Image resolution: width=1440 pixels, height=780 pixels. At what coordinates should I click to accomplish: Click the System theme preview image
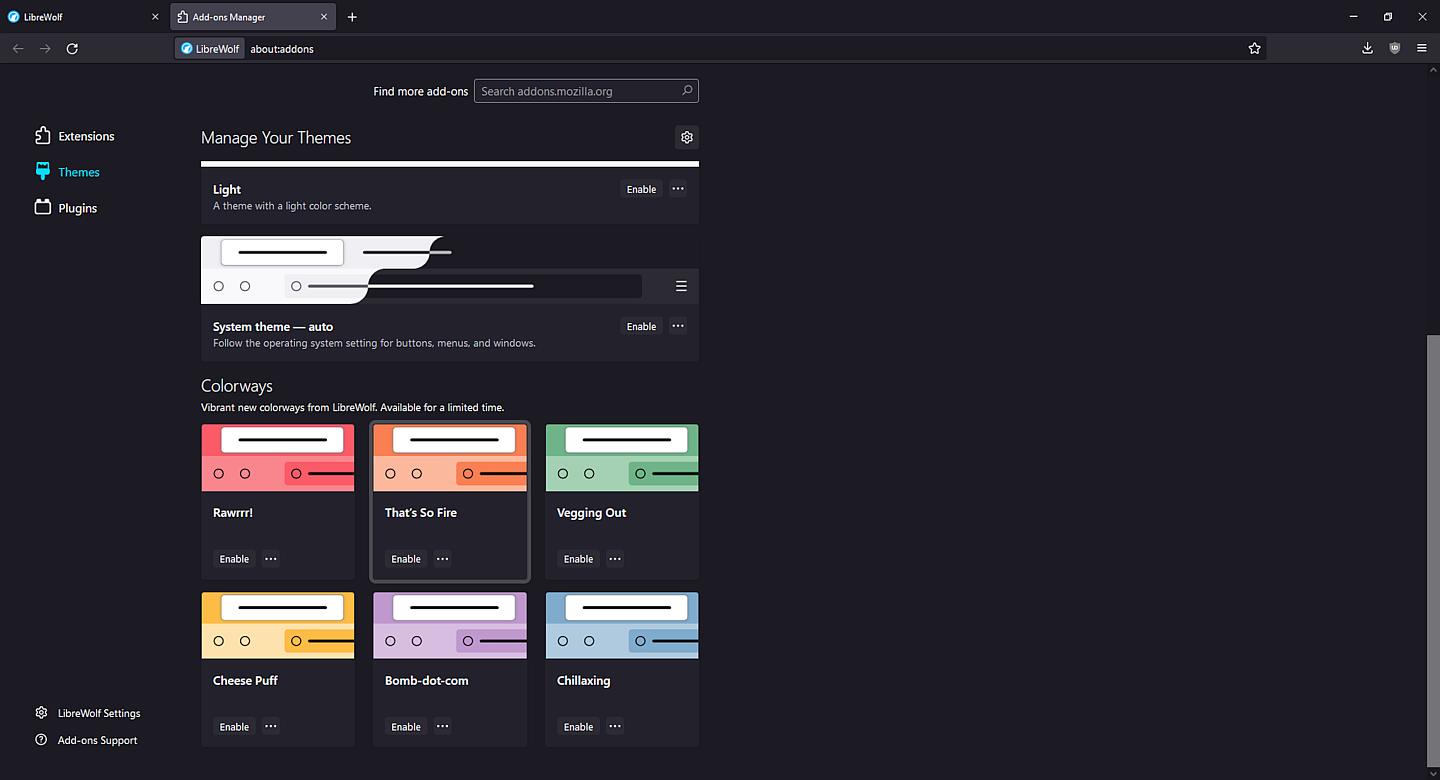(450, 270)
